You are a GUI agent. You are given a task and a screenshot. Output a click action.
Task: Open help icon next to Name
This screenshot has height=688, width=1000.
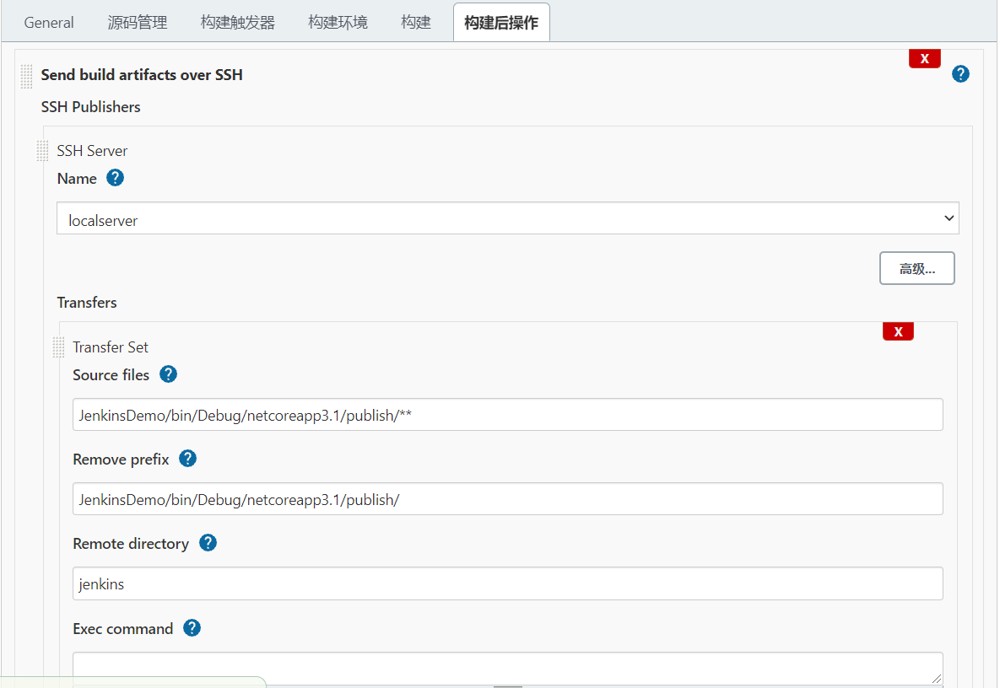click(115, 178)
